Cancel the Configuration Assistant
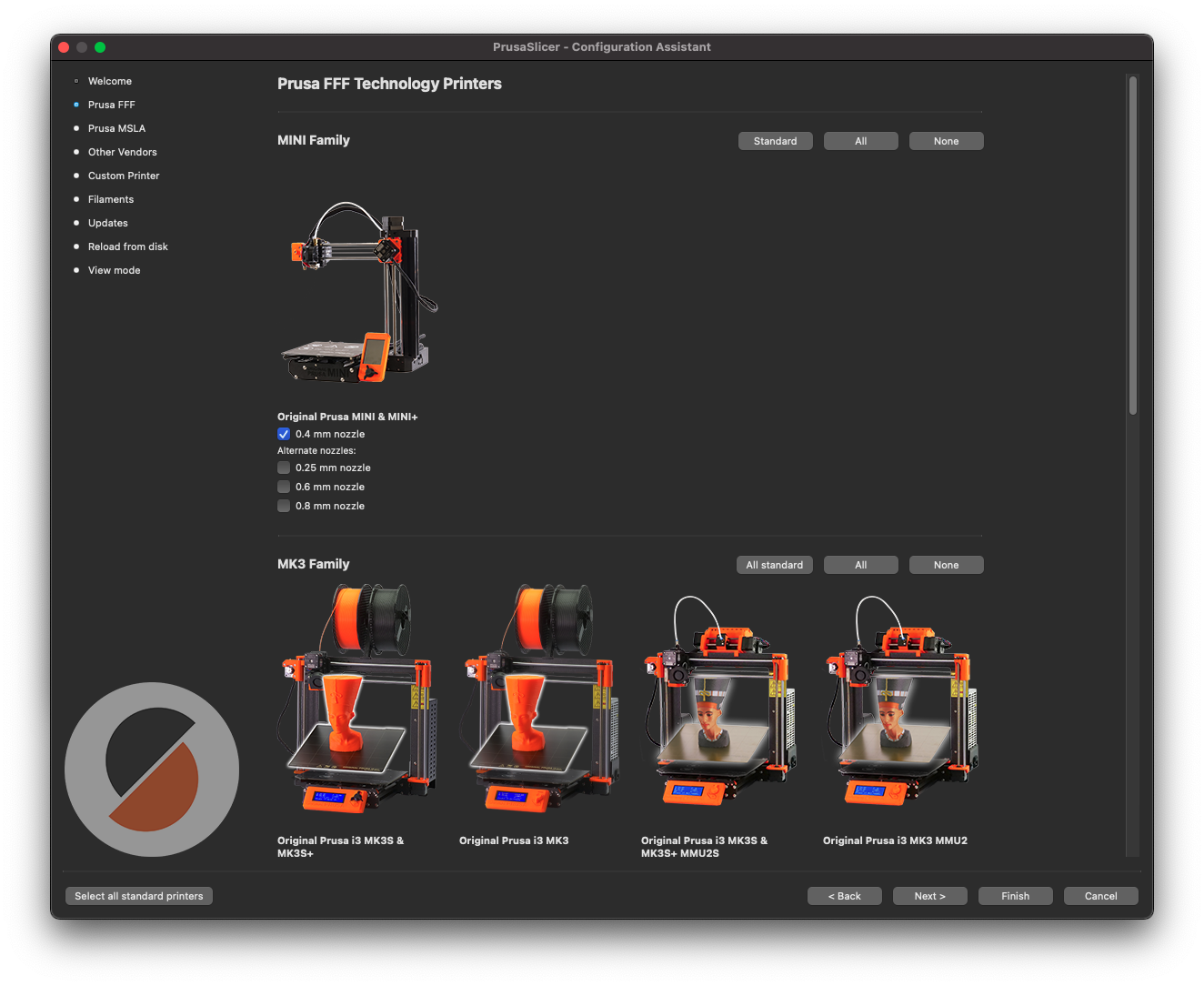Viewport: 1204px width, 986px height. click(x=1101, y=896)
